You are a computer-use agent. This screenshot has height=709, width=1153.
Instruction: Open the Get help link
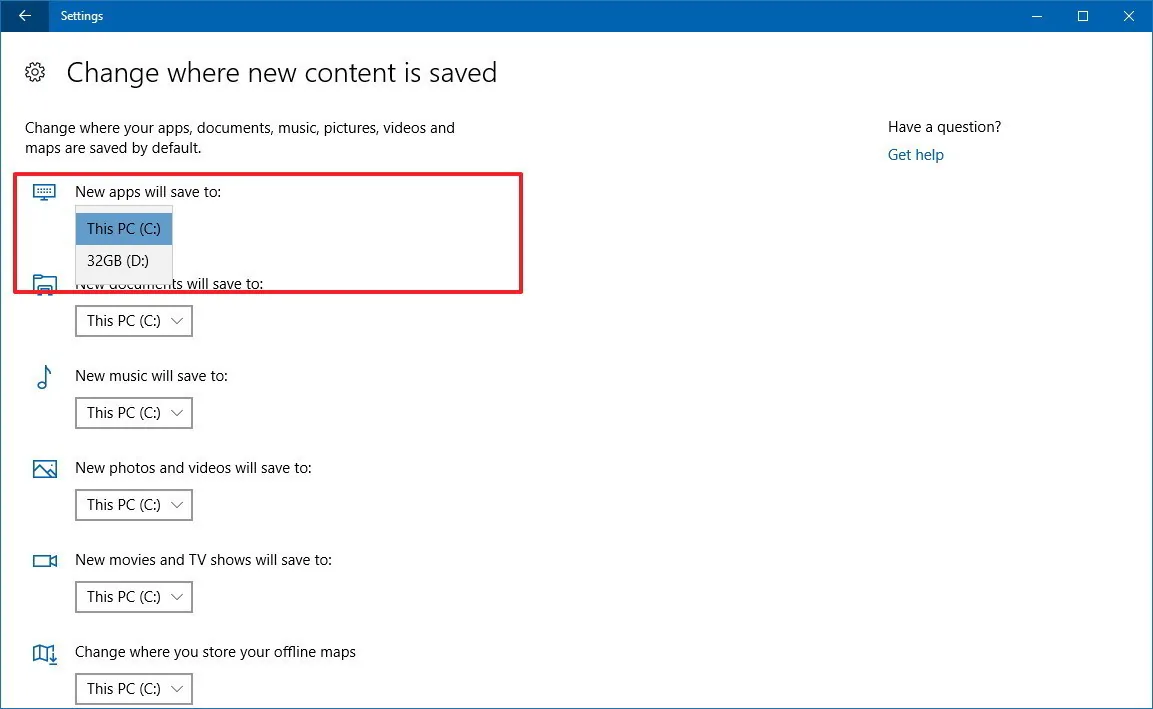[x=915, y=154]
